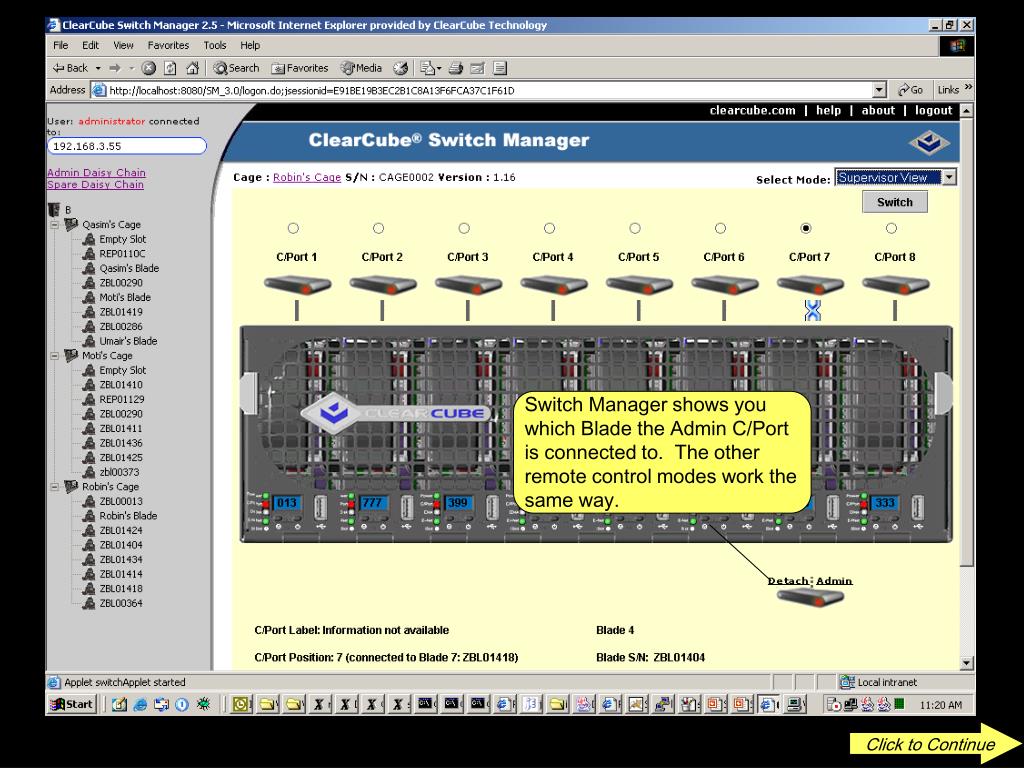This screenshot has width=1024, height=768.
Task: Click the cage icon beside Qasim's Cage
Action: coord(71,224)
